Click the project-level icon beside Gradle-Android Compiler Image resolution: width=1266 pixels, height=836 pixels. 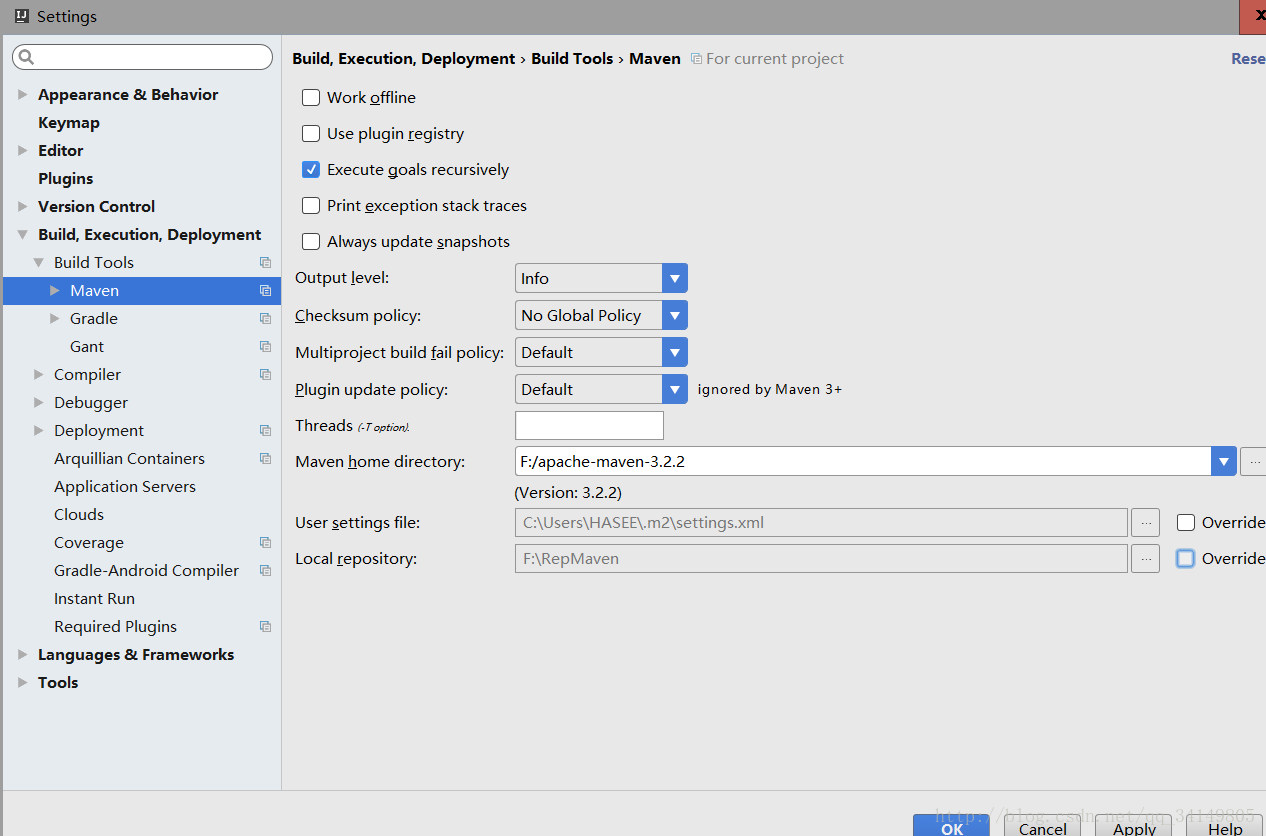click(265, 570)
